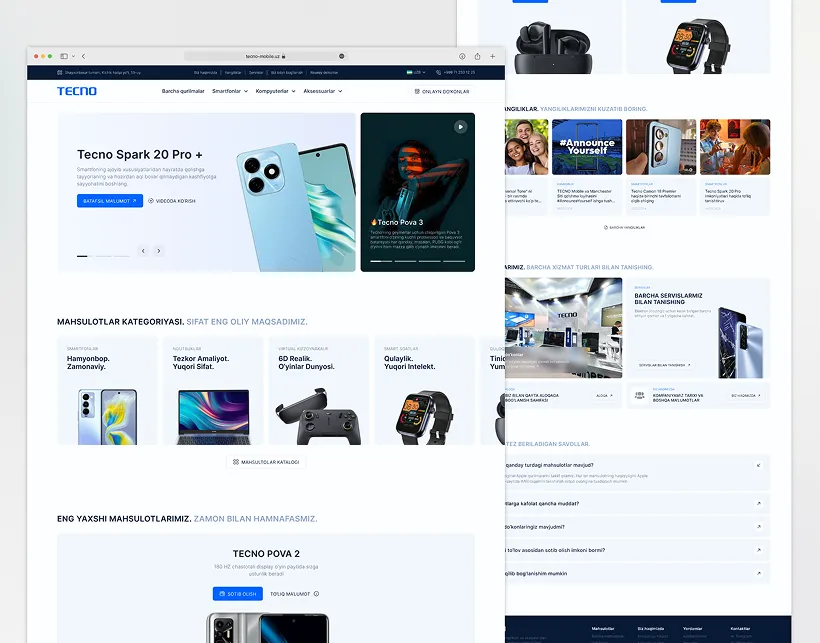820x643 pixels.
Task: Go to the next hero slide arrow
Action: tap(159, 251)
